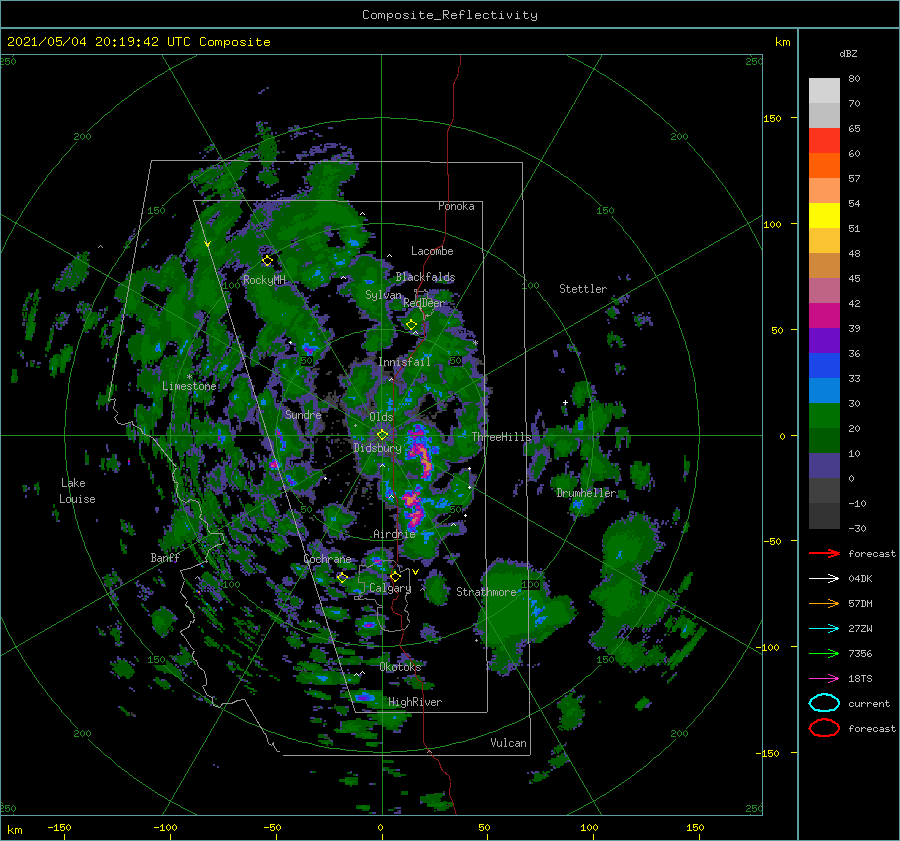Click the RedDeer city label
Image resolution: width=900 pixels, height=841 pixels.
click(x=424, y=303)
